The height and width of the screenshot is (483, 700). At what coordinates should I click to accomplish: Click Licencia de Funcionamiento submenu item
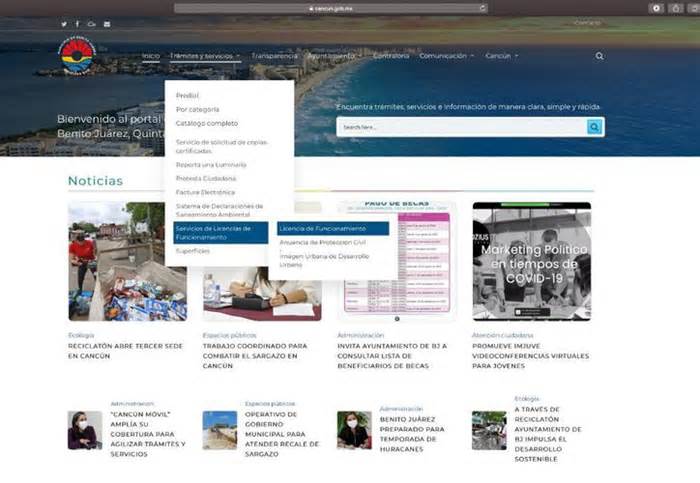(333, 229)
